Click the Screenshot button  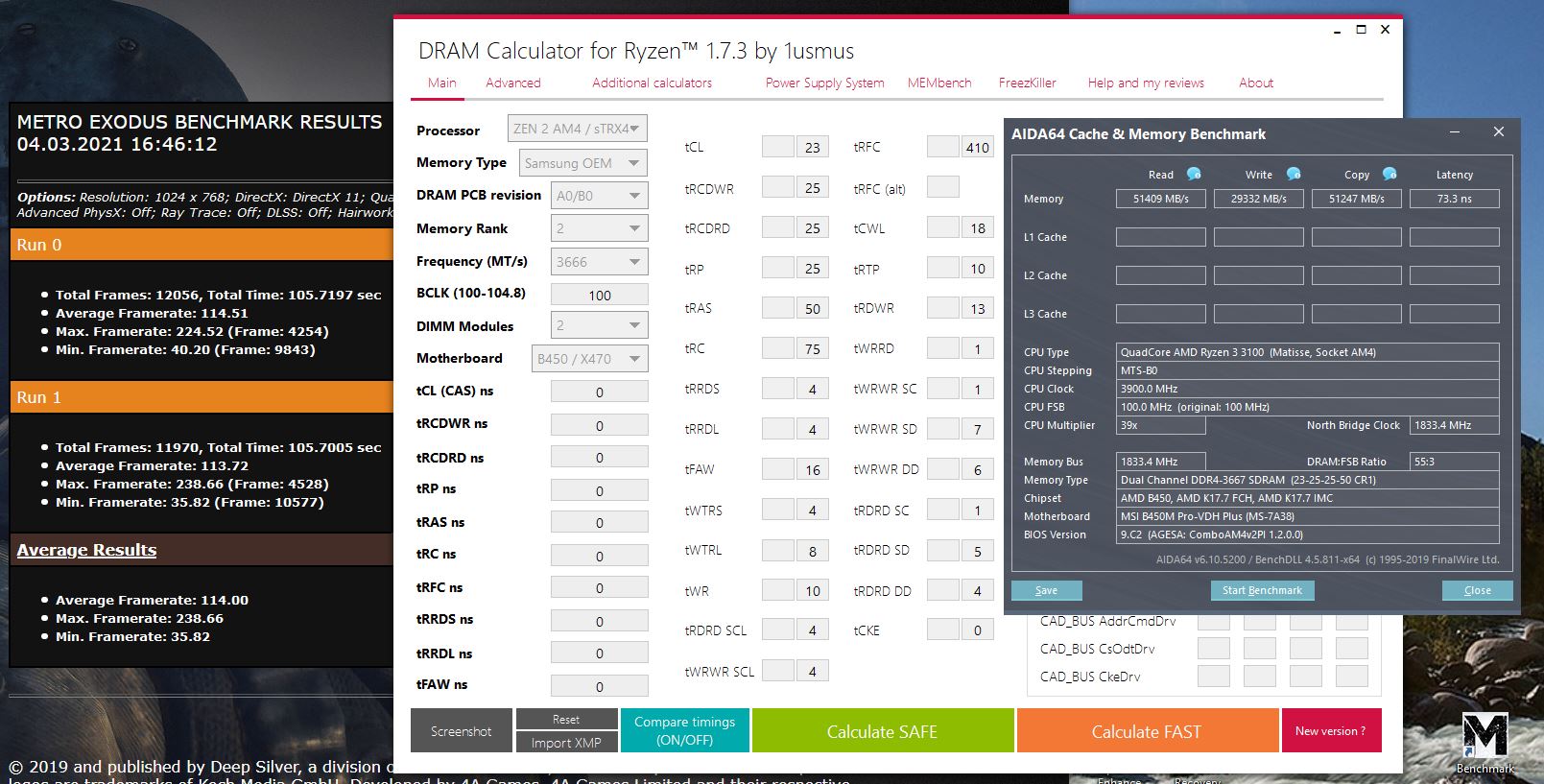[x=461, y=731]
